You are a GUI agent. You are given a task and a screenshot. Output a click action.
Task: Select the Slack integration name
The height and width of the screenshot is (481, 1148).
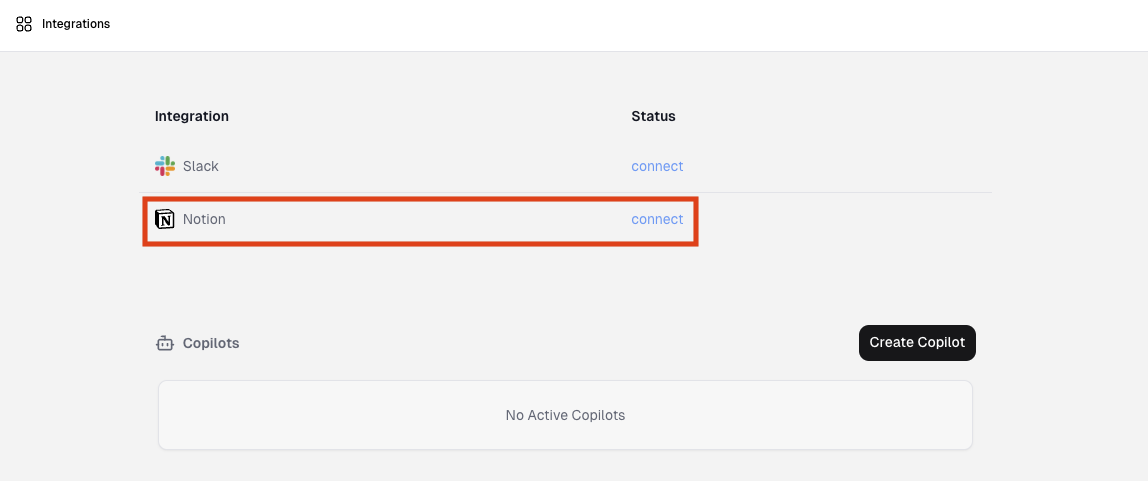(x=201, y=166)
